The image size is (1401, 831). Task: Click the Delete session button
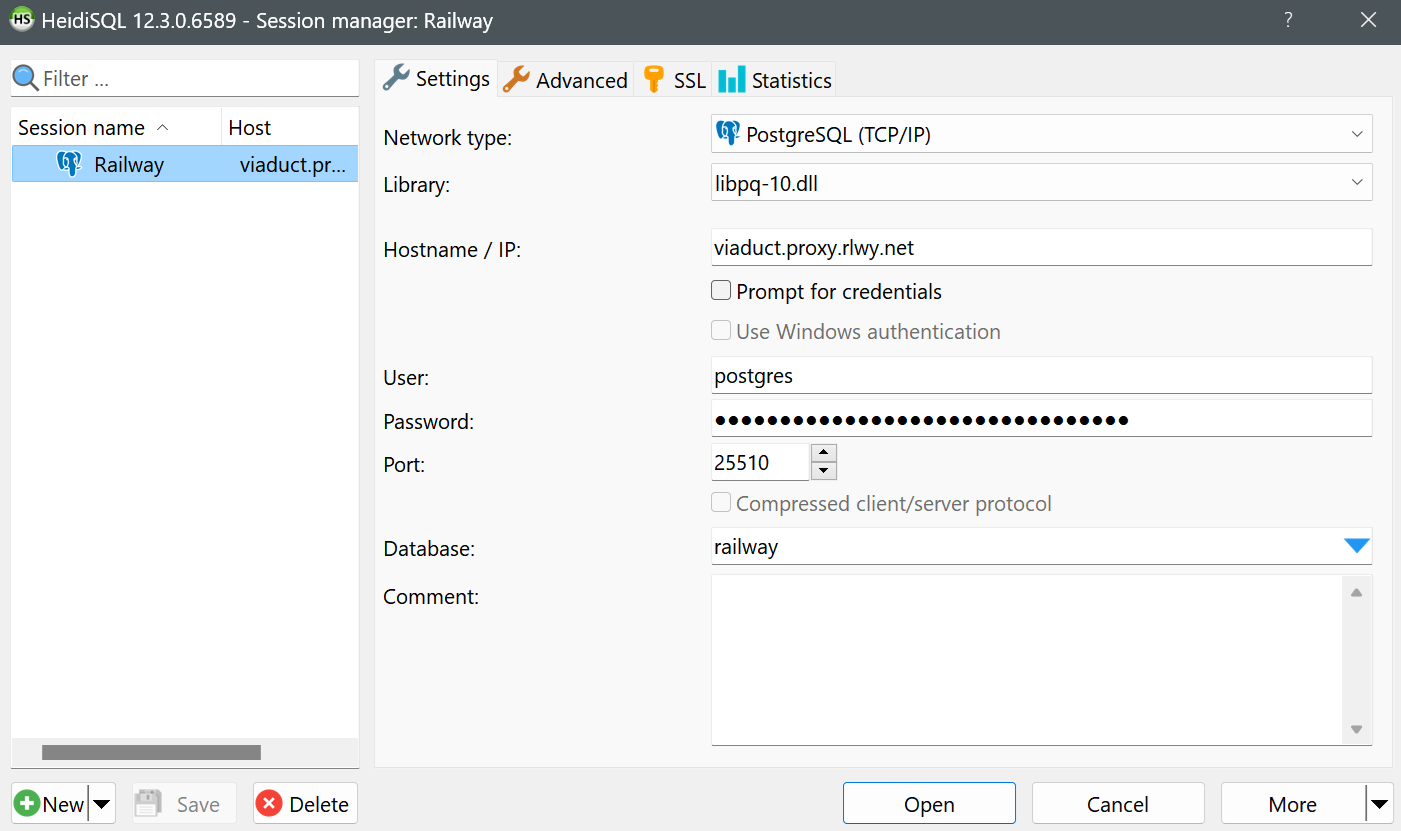click(x=305, y=804)
